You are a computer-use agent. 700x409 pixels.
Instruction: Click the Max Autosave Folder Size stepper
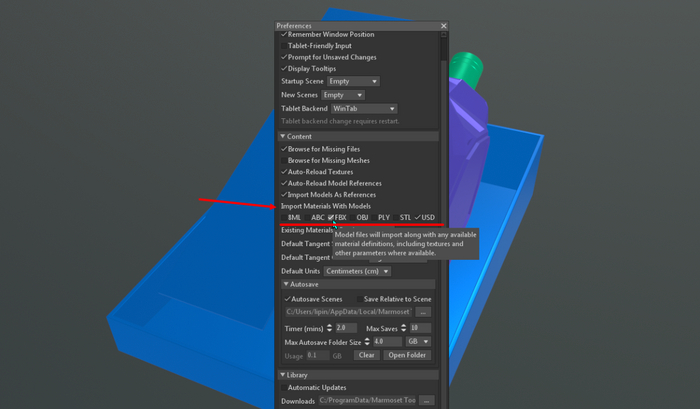(x=367, y=342)
